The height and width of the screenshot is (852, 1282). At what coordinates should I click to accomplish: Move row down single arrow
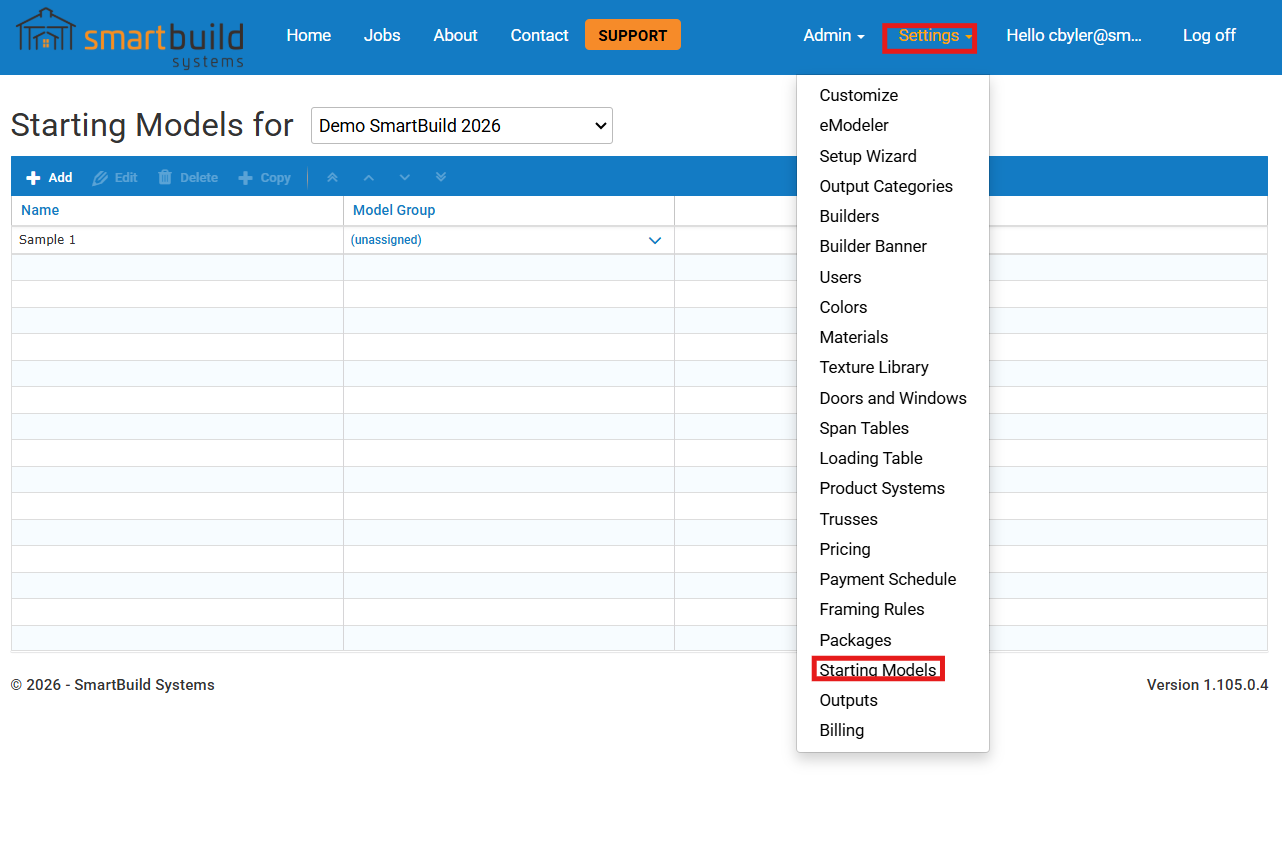[x=405, y=177]
